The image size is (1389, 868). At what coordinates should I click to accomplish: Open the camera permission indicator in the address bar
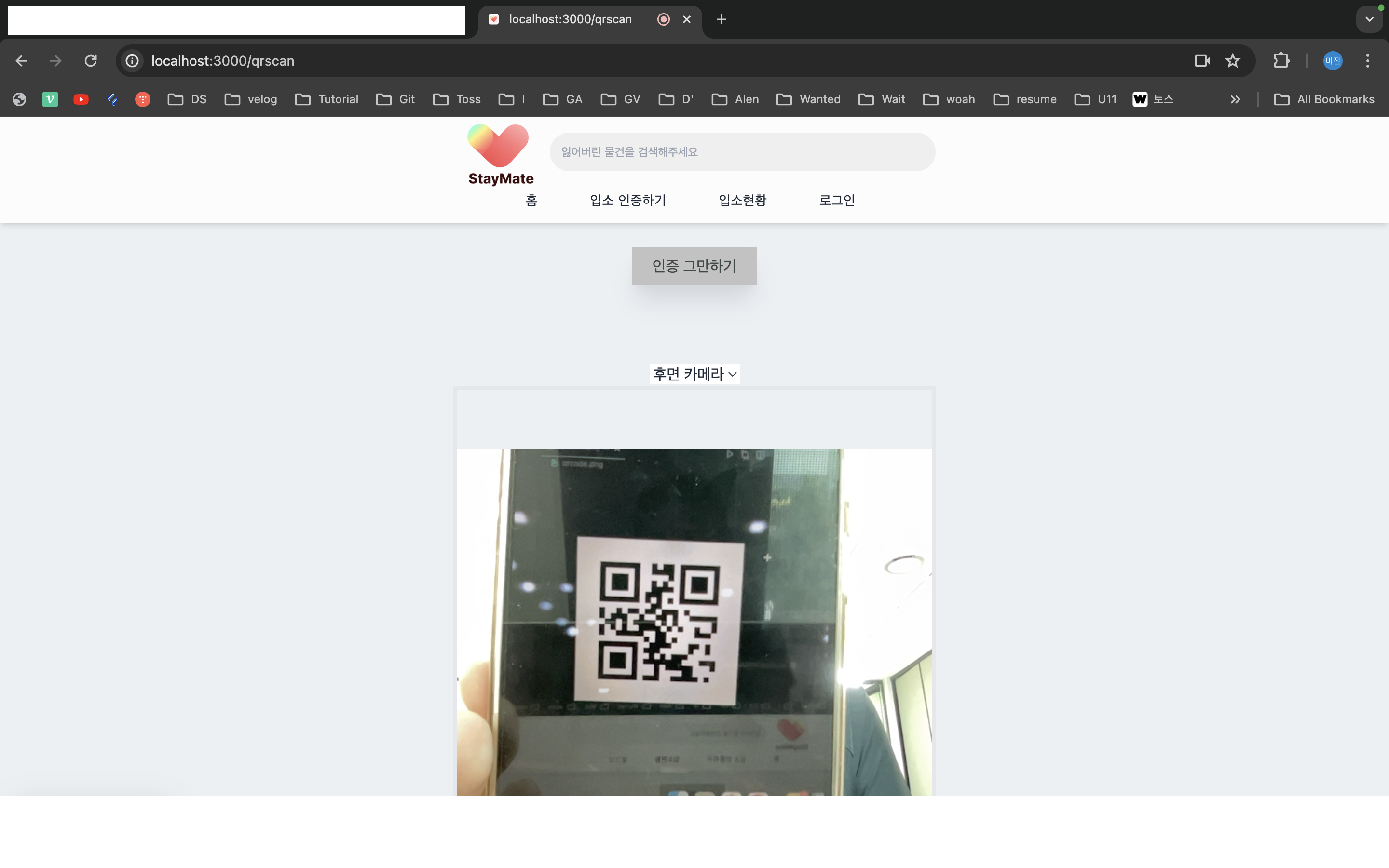tap(1201, 61)
